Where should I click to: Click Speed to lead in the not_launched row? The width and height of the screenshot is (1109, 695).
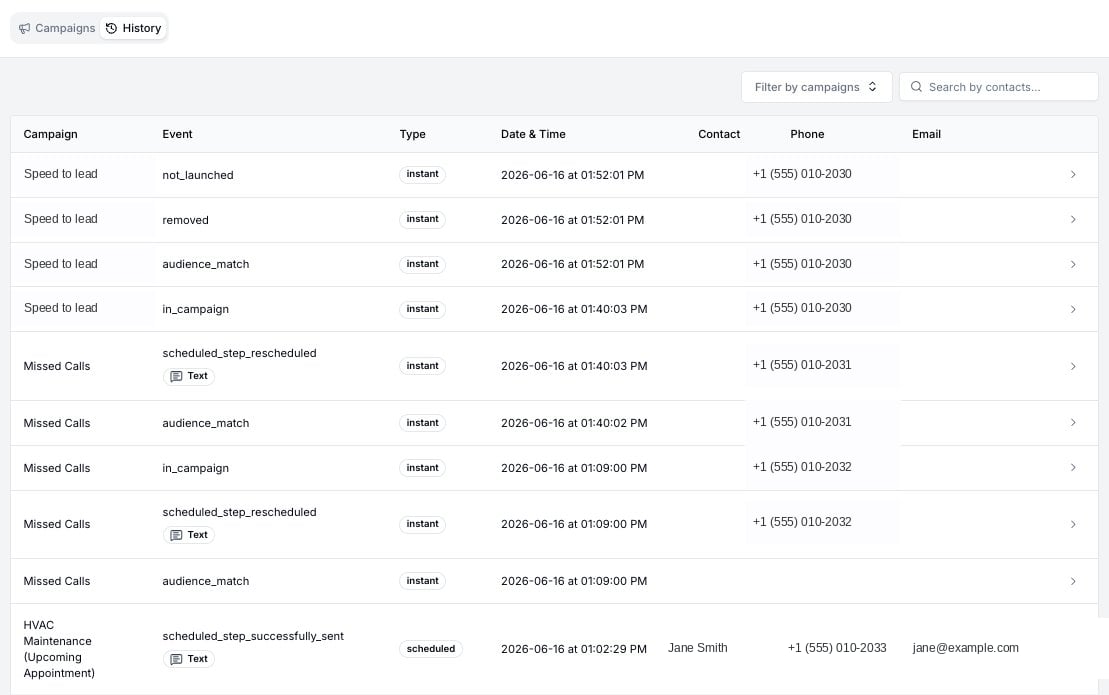pyautogui.click(x=61, y=174)
